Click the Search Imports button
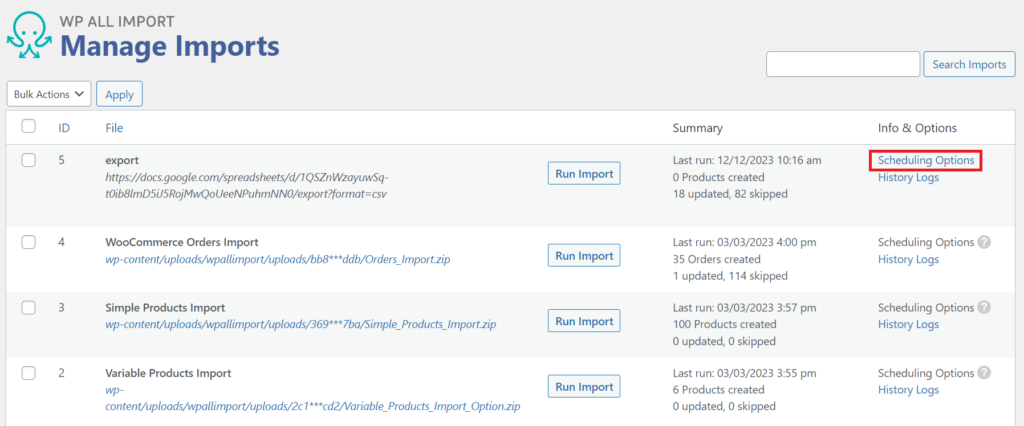Image resolution: width=1024 pixels, height=426 pixels. 969,64
